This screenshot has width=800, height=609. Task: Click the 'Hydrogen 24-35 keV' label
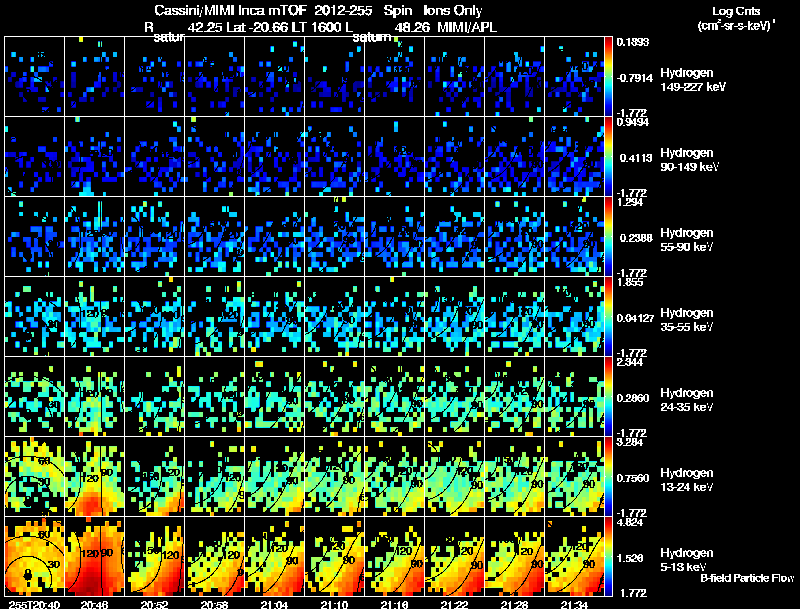click(687, 400)
